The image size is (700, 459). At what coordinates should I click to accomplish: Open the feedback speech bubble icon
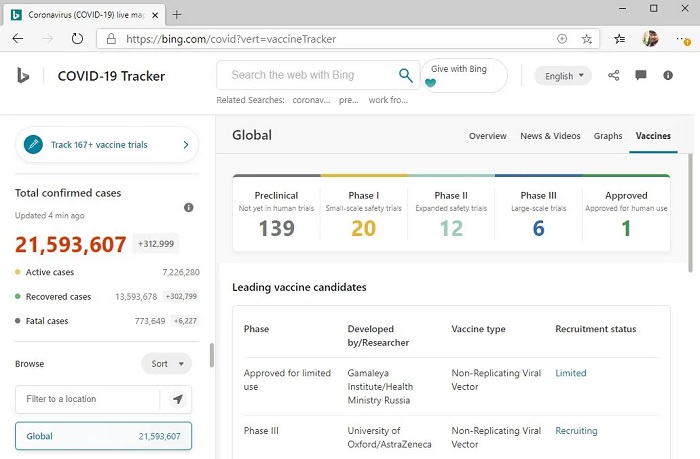[641, 76]
